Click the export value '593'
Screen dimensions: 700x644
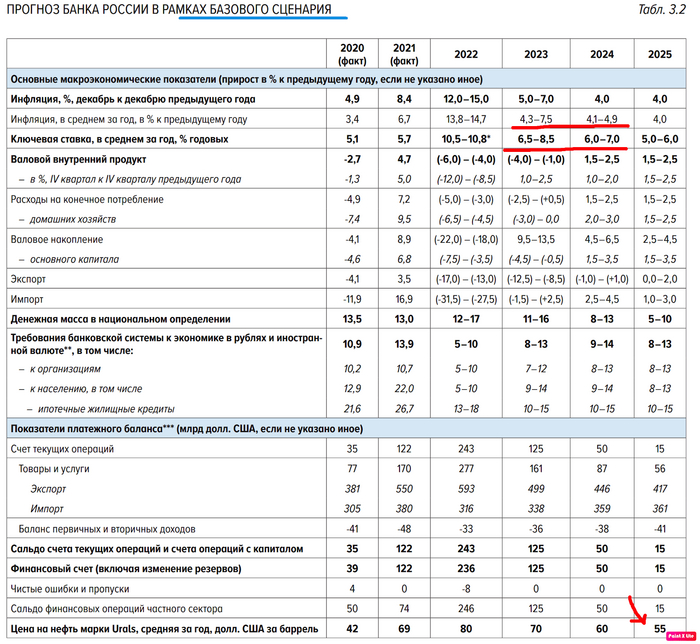[x=466, y=489]
